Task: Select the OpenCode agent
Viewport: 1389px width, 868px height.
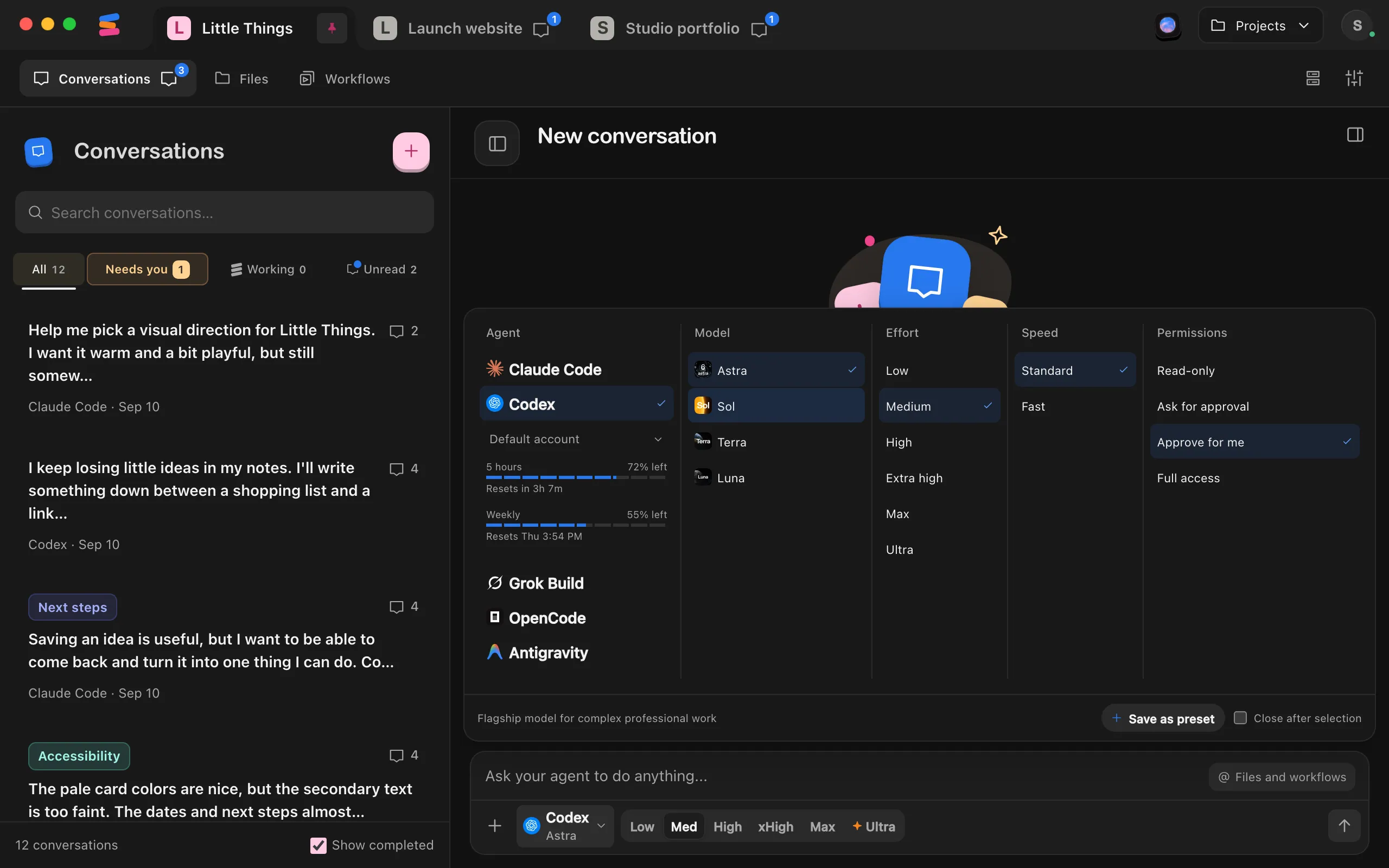Action: (576, 618)
